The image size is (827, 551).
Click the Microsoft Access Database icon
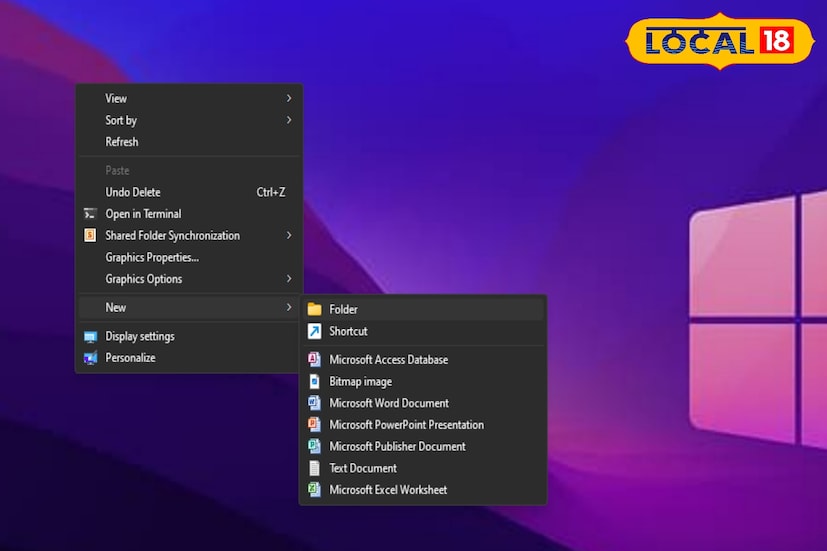[x=314, y=360]
